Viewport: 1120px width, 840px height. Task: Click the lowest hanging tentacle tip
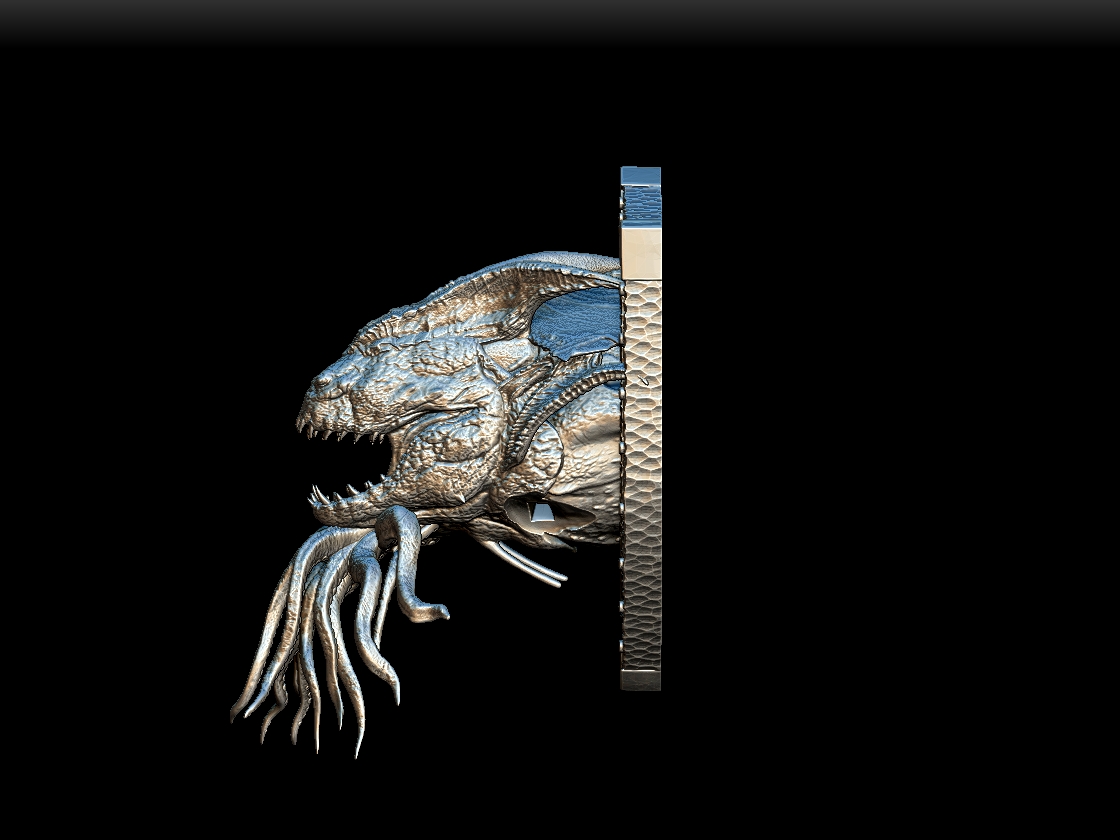click(x=358, y=746)
